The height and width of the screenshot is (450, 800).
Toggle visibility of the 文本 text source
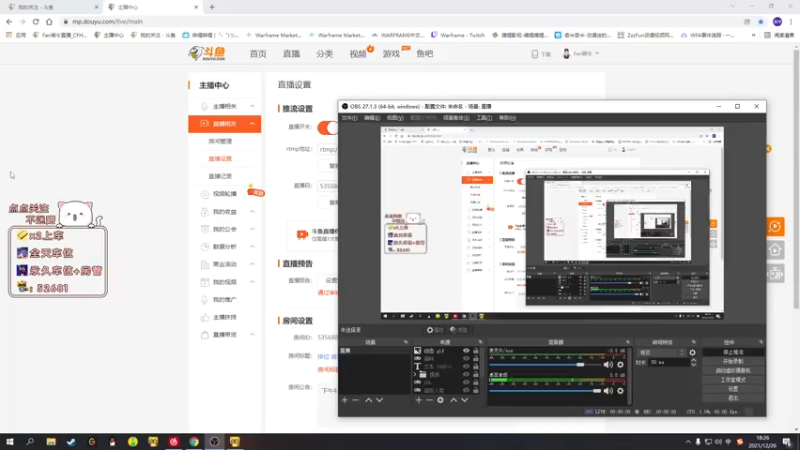pos(466,366)
